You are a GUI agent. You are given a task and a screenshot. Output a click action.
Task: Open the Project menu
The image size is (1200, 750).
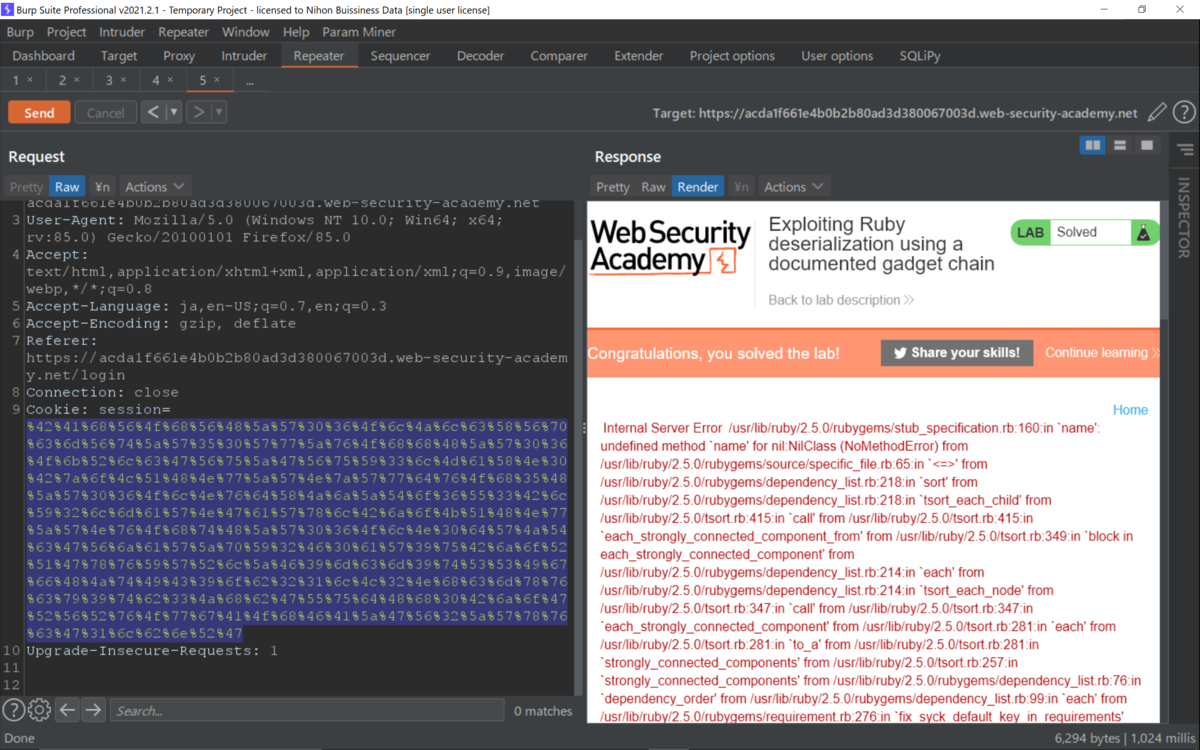67,32
